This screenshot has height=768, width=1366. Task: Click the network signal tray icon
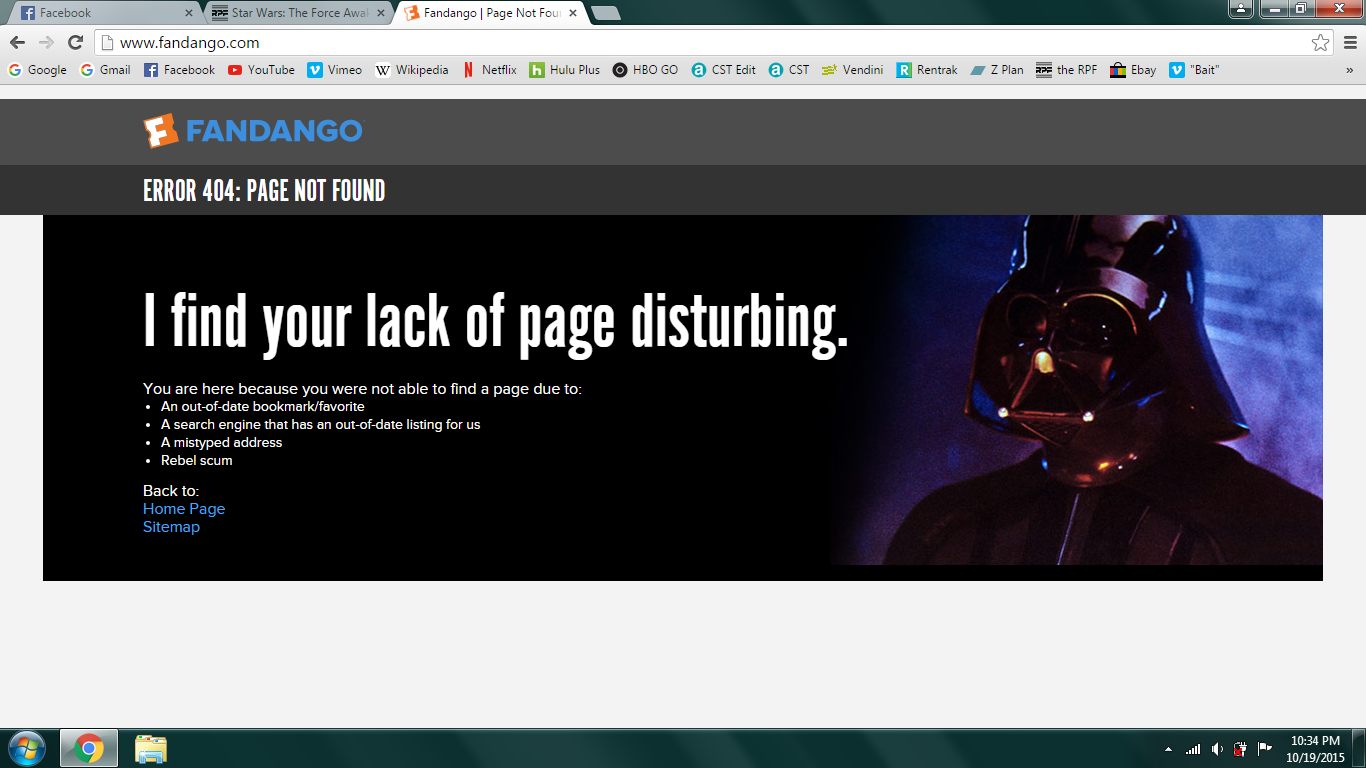point(1193,749)
